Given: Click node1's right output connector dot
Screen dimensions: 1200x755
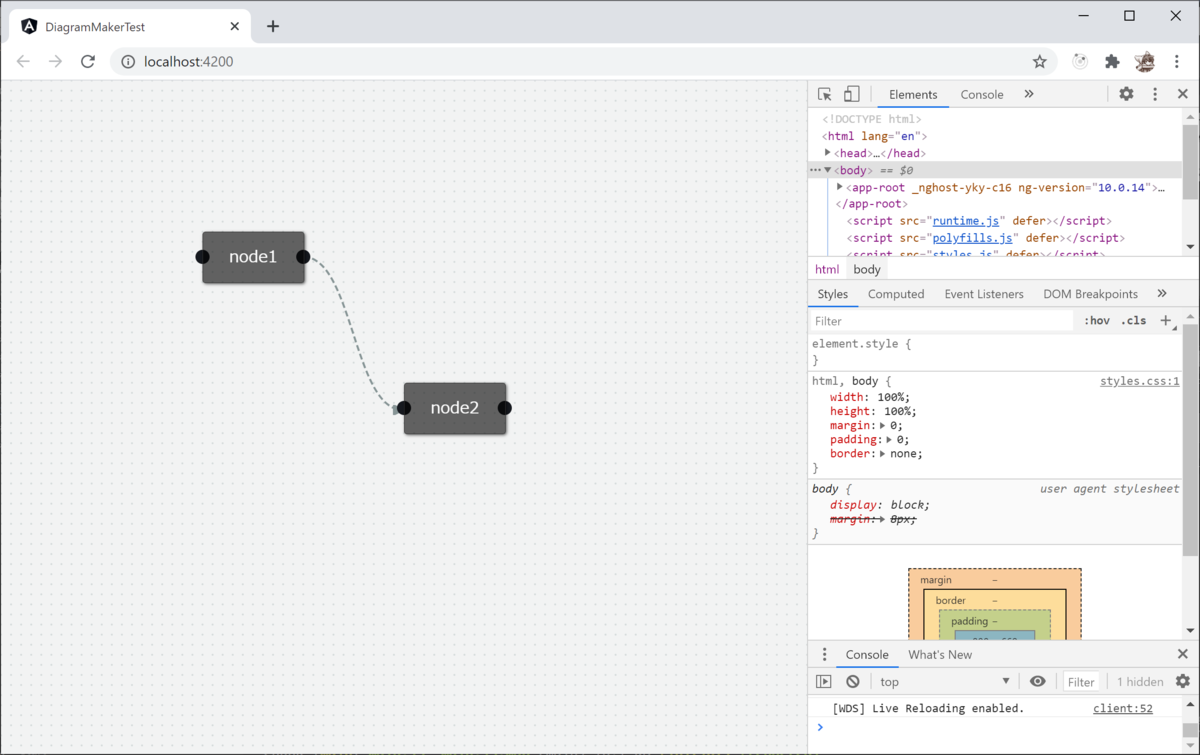Looking at the screenshot, I should tap(304, 257).
